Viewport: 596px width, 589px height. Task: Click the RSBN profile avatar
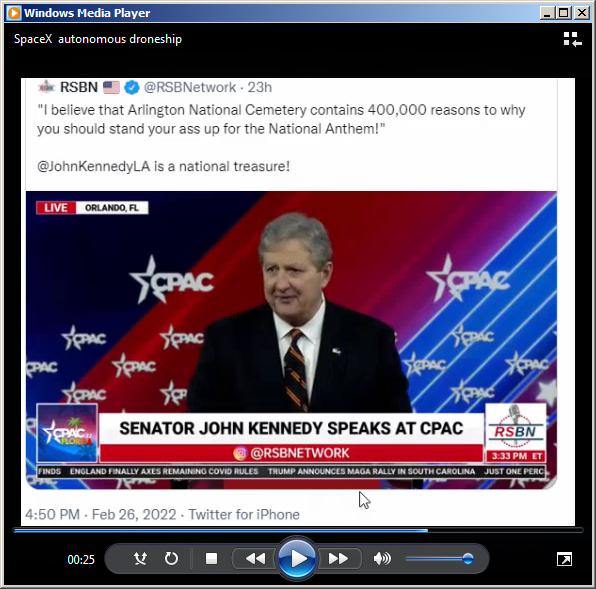tap(47, 87)
